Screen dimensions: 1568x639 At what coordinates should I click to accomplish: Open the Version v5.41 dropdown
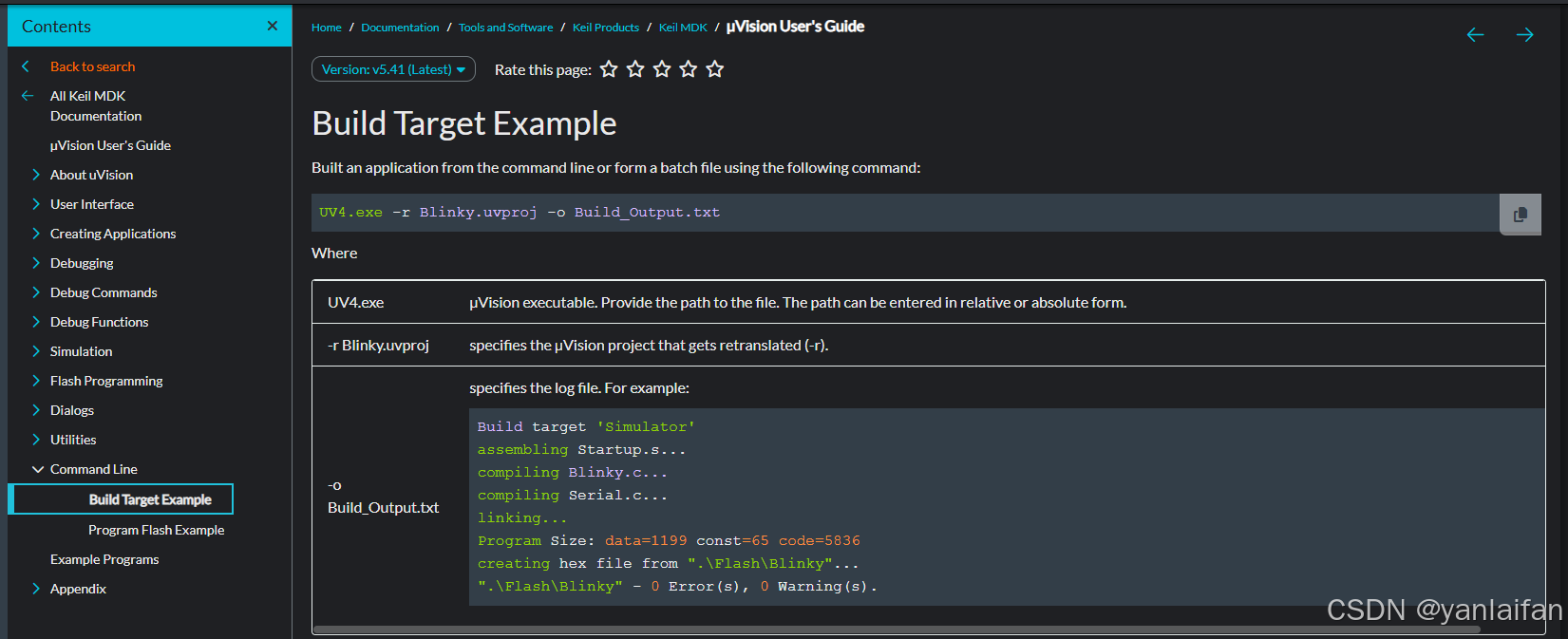(x=393, y=69)
